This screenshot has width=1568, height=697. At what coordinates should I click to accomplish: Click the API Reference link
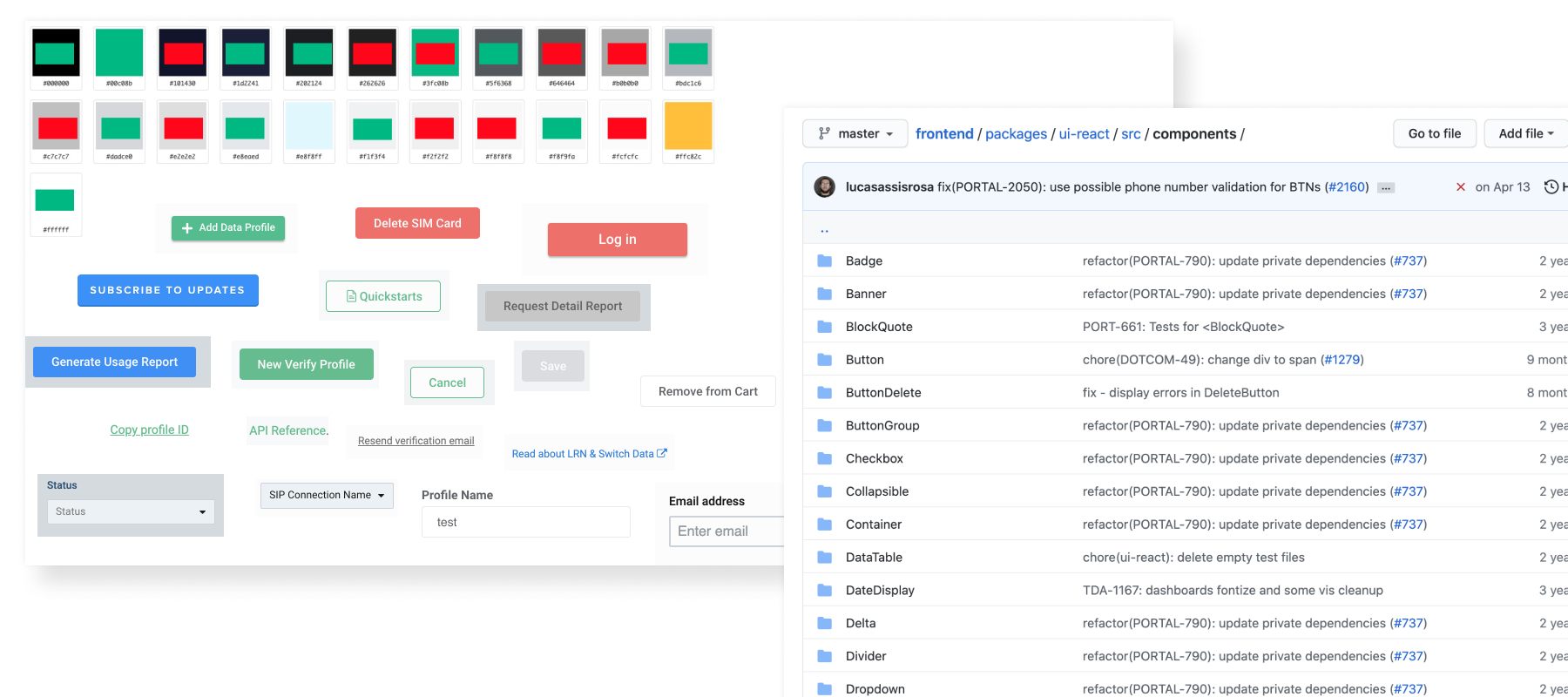[x=287, y=430]
